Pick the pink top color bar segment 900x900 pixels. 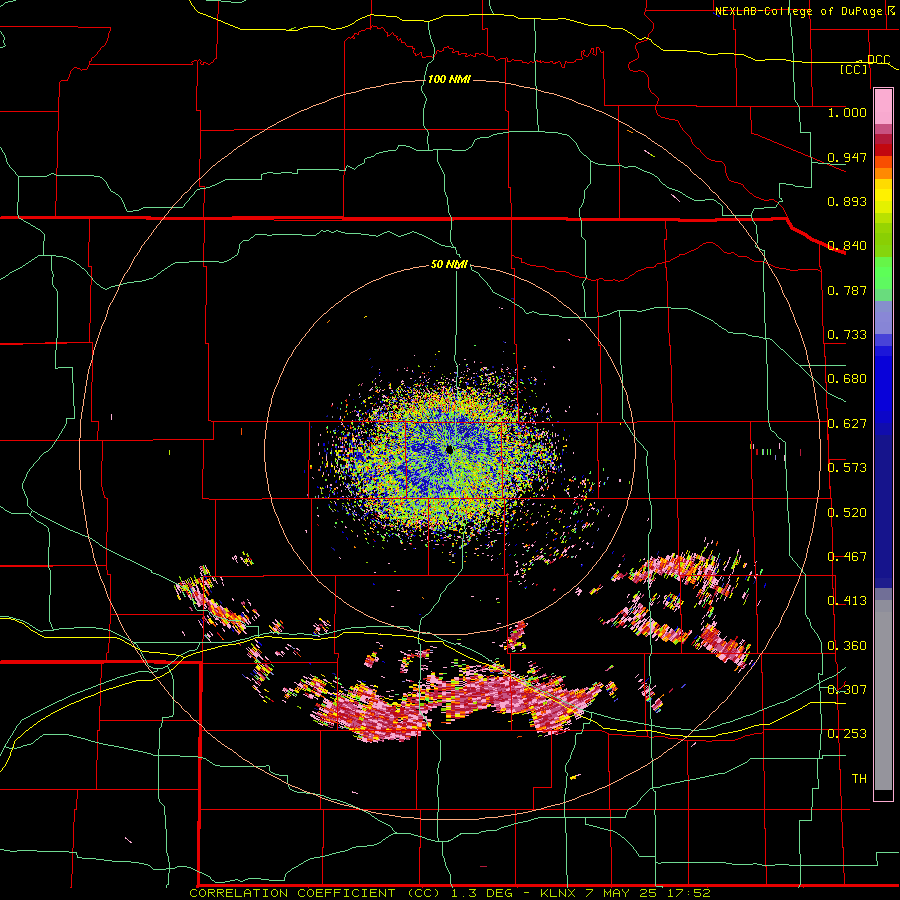tap(883, 107)
